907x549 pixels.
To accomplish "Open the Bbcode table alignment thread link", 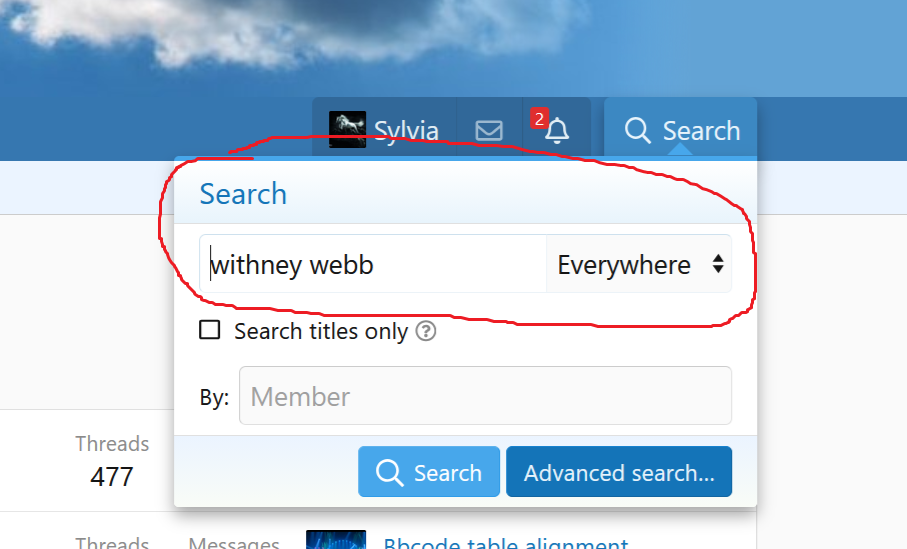I will 505,543.
